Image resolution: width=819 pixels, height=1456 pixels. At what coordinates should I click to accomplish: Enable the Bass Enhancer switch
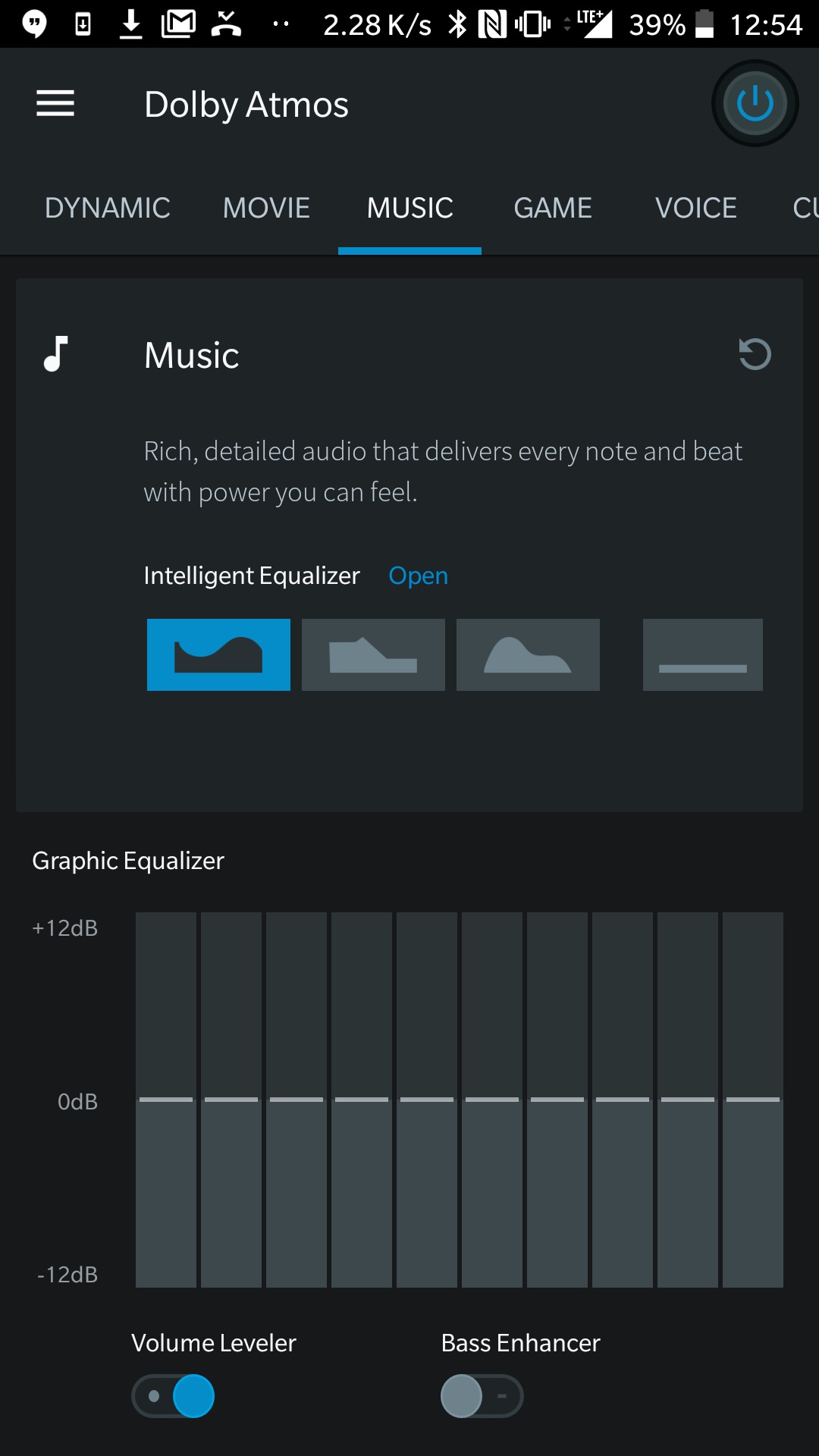coord(482,1396)
